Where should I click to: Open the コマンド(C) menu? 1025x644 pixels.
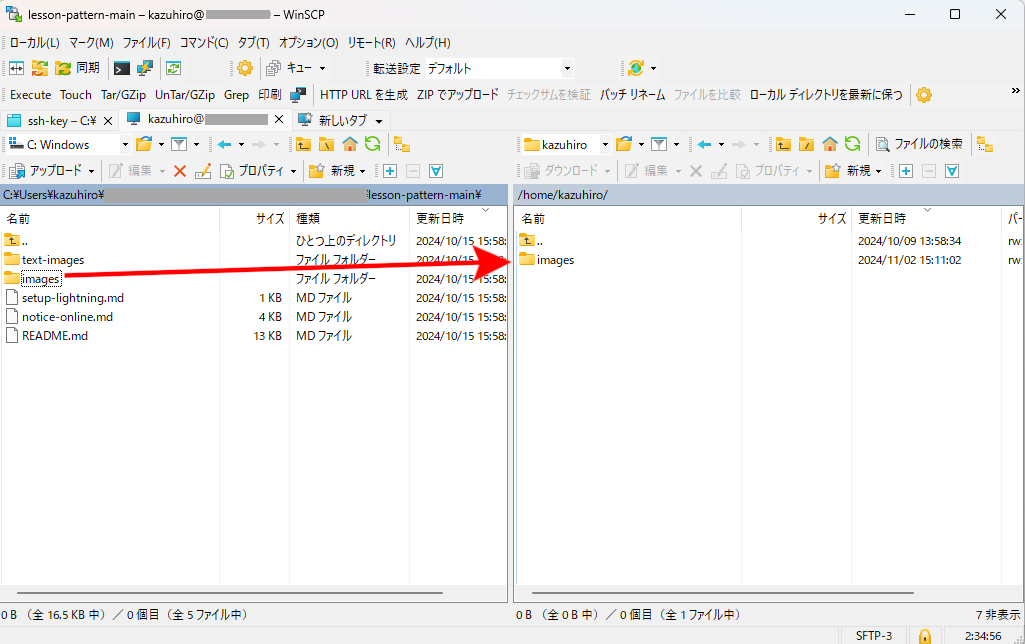click(x=204, y=43)
